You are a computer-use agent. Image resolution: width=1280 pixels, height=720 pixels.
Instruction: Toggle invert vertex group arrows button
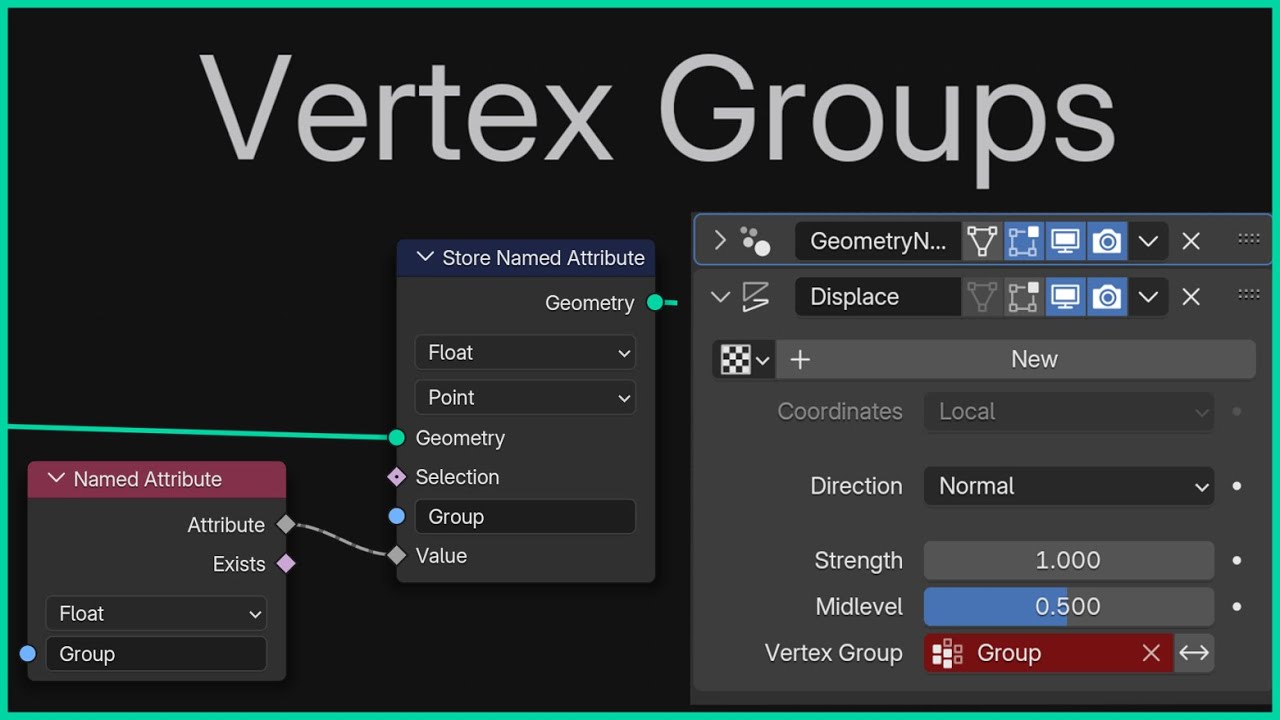click(1194, 653)
